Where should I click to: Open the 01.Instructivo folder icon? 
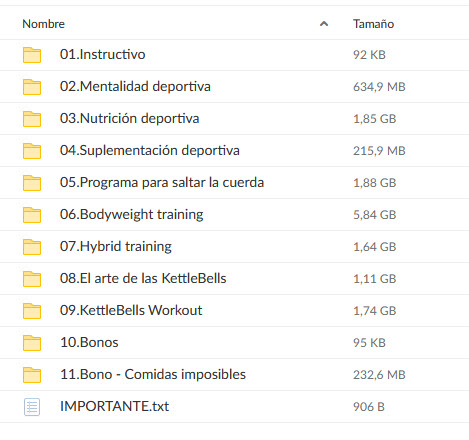tap(32, 55)
